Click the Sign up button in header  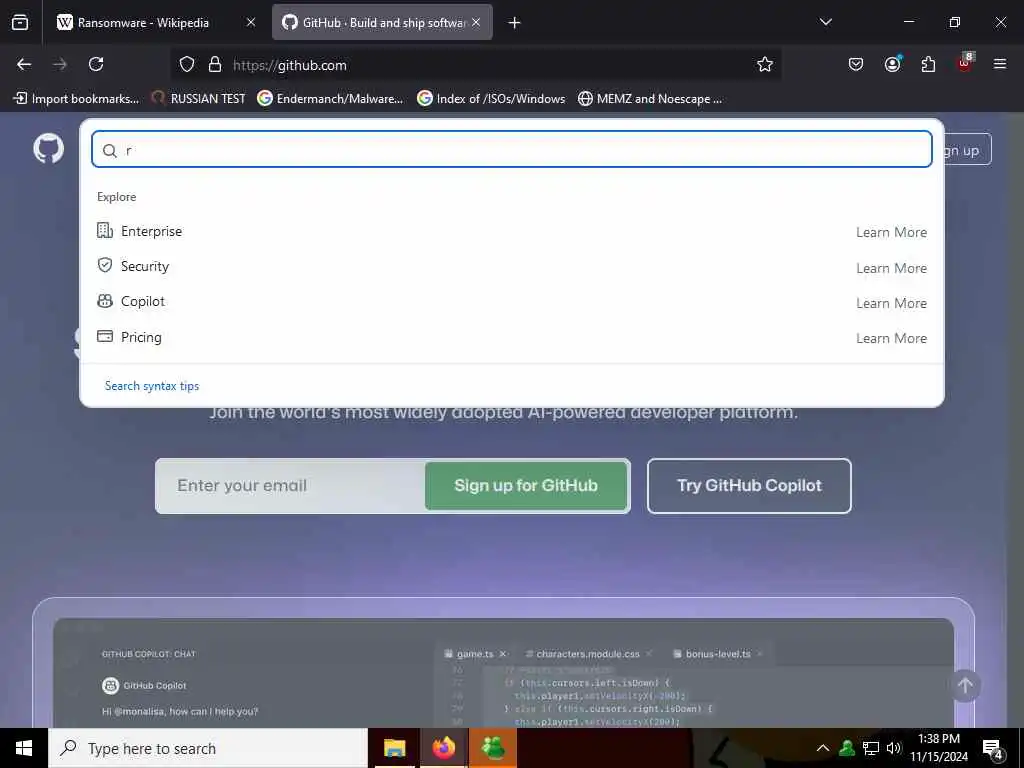[968, 150]
